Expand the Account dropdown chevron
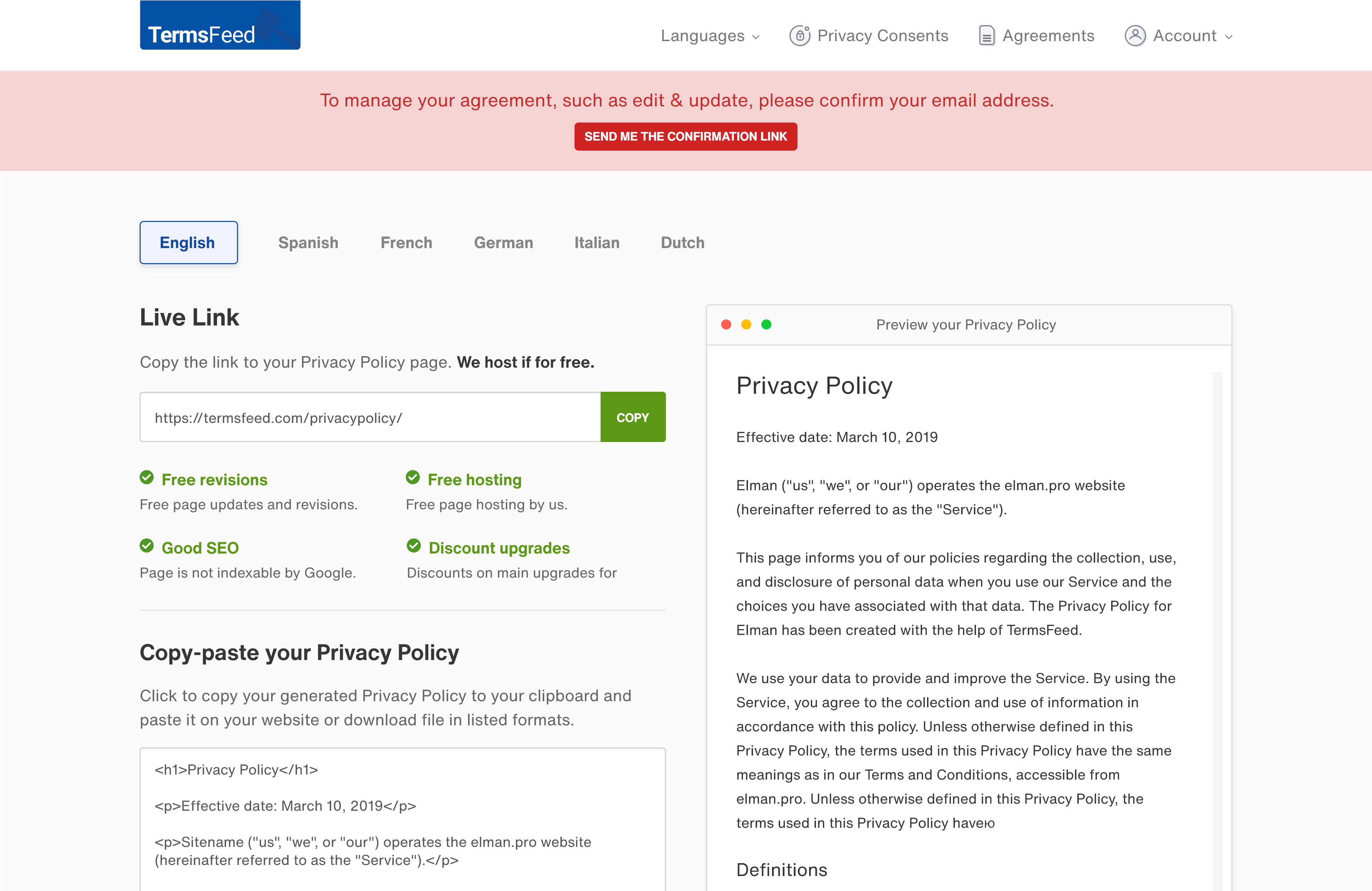The width and height of the screenshot is (1372, 891). [1229, 37]
